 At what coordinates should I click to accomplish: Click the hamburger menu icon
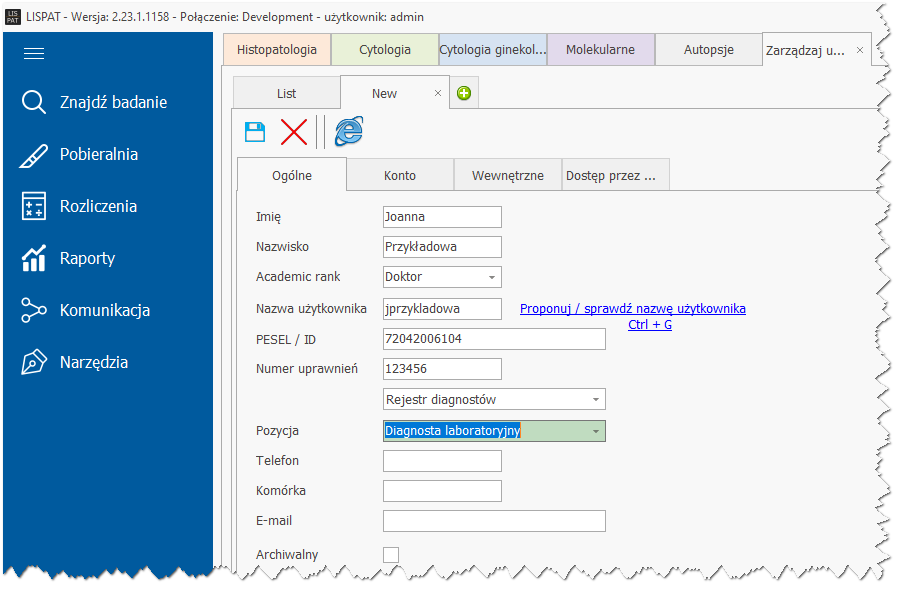point(34,54)
